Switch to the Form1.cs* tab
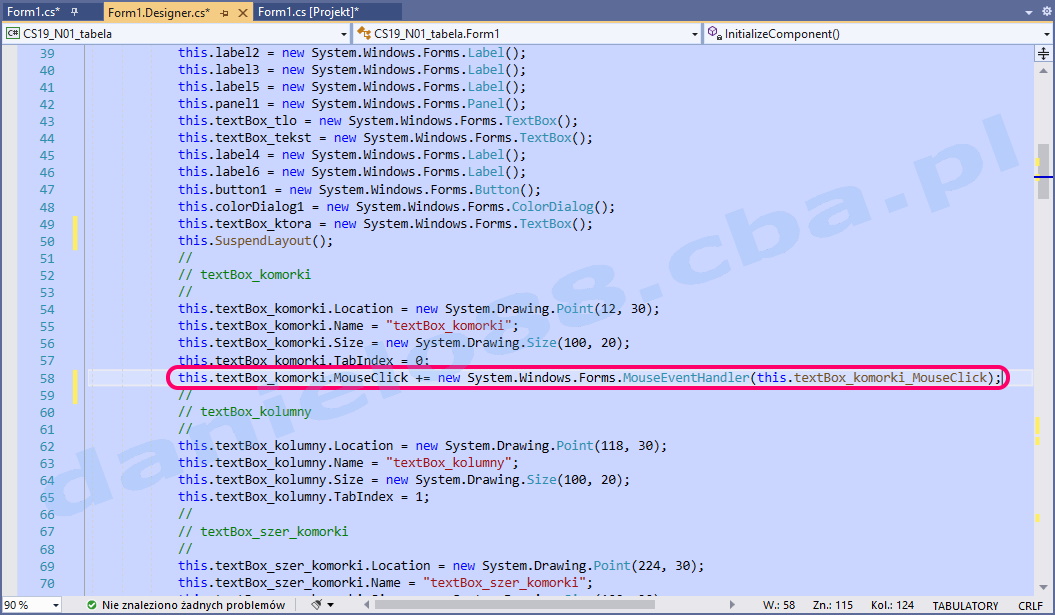 34,12
